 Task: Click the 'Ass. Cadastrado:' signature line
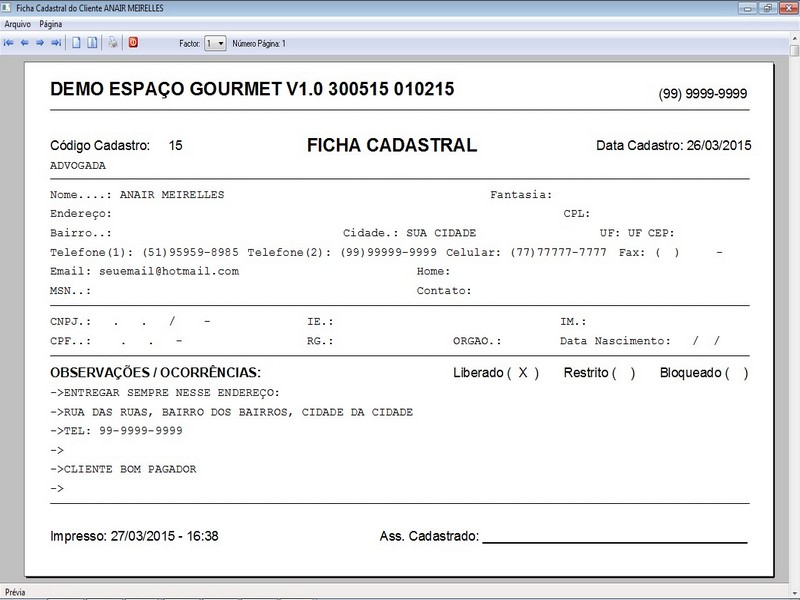tap(563, 536)
